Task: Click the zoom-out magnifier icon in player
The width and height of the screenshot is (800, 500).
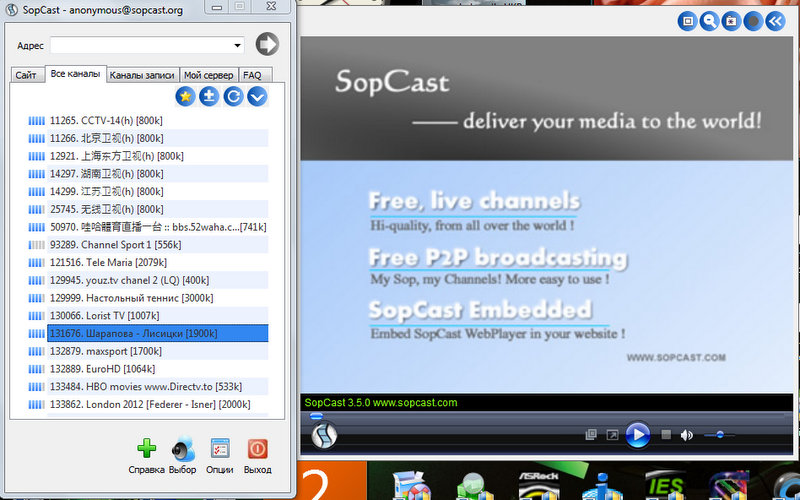Action: (710, 21)
